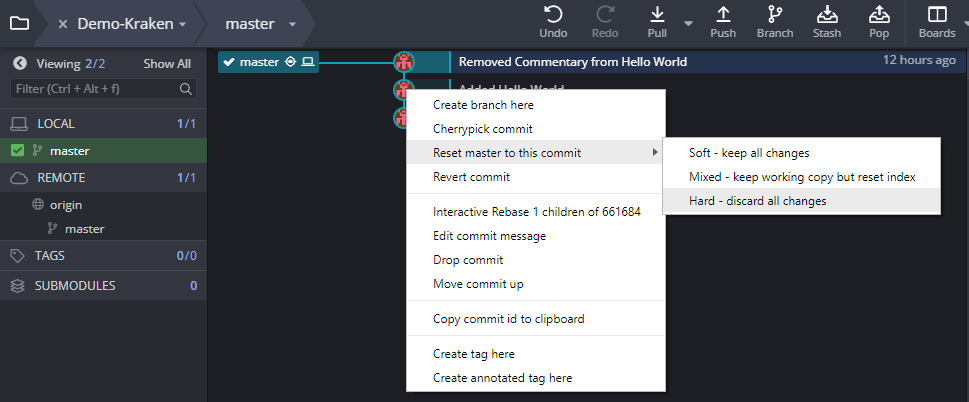
Task: Select Soft - keep all changes
Action: 802,153
